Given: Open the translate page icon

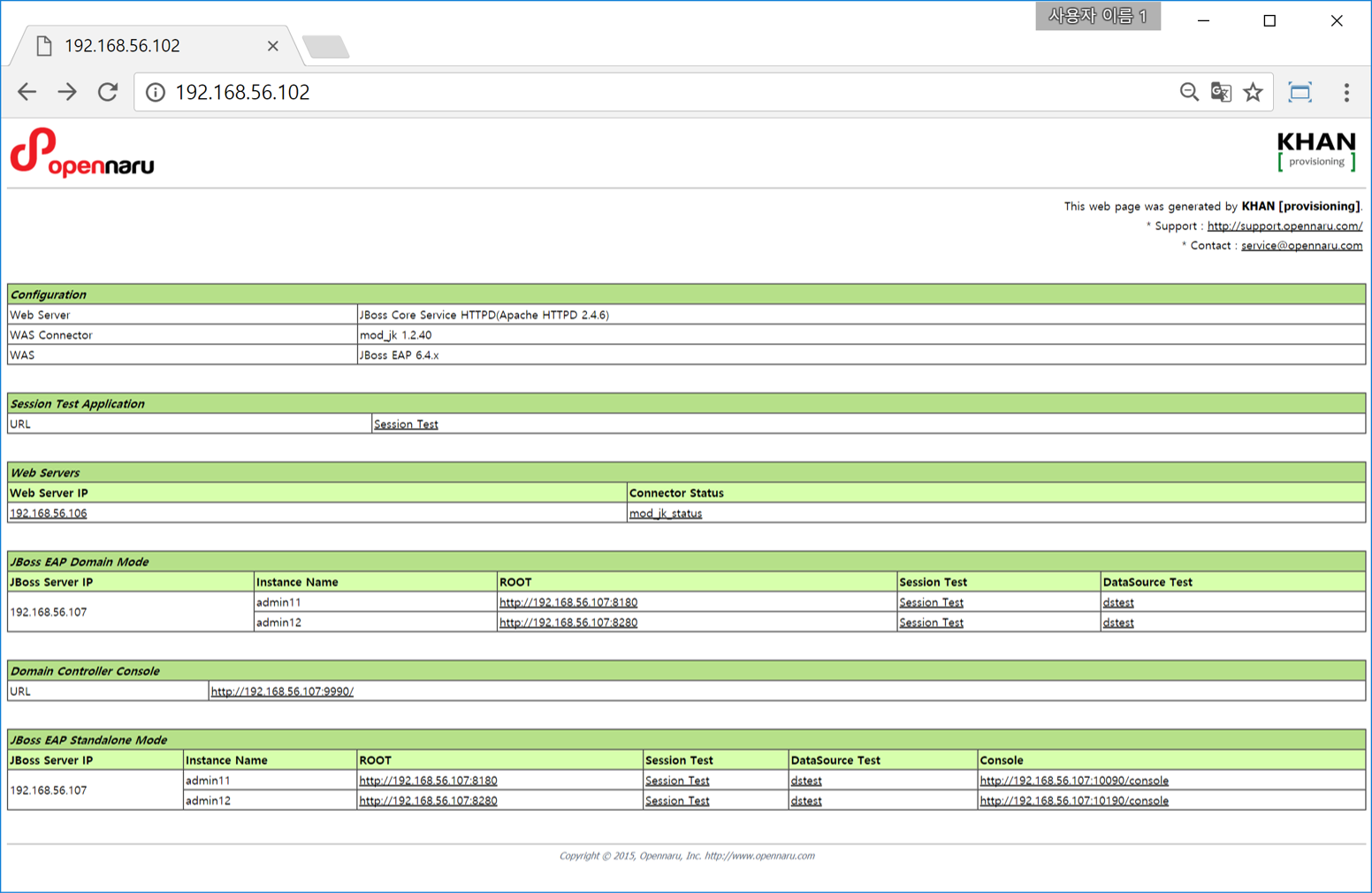Looking at the screenshot, I should click(1221, 92).
